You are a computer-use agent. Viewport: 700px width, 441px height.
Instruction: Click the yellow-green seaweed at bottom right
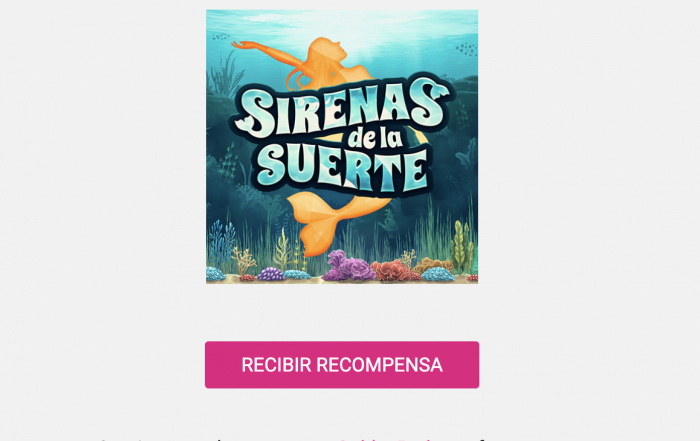coord(462,245)
